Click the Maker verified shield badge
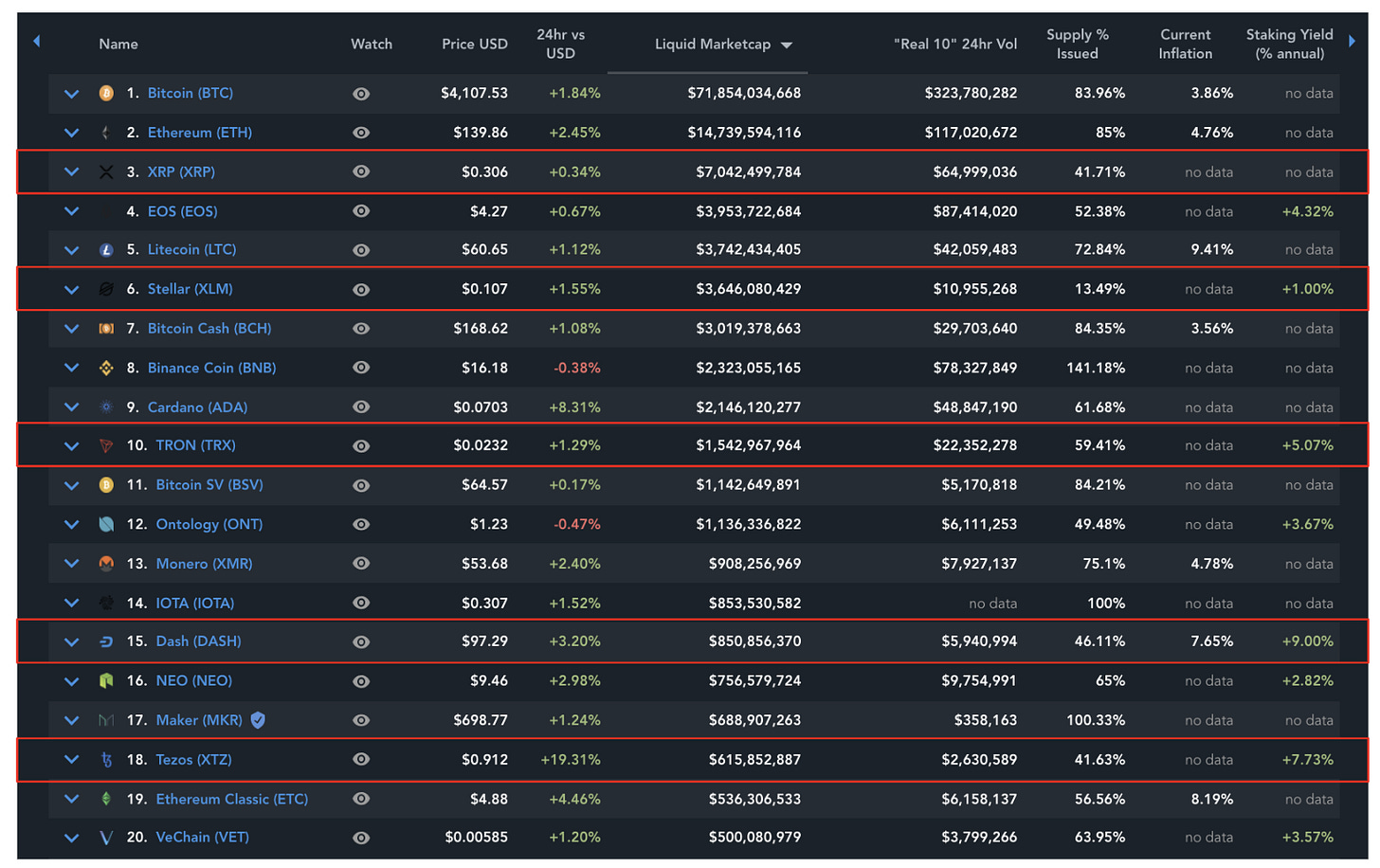The image size is (1380, 868). (258, 720)
